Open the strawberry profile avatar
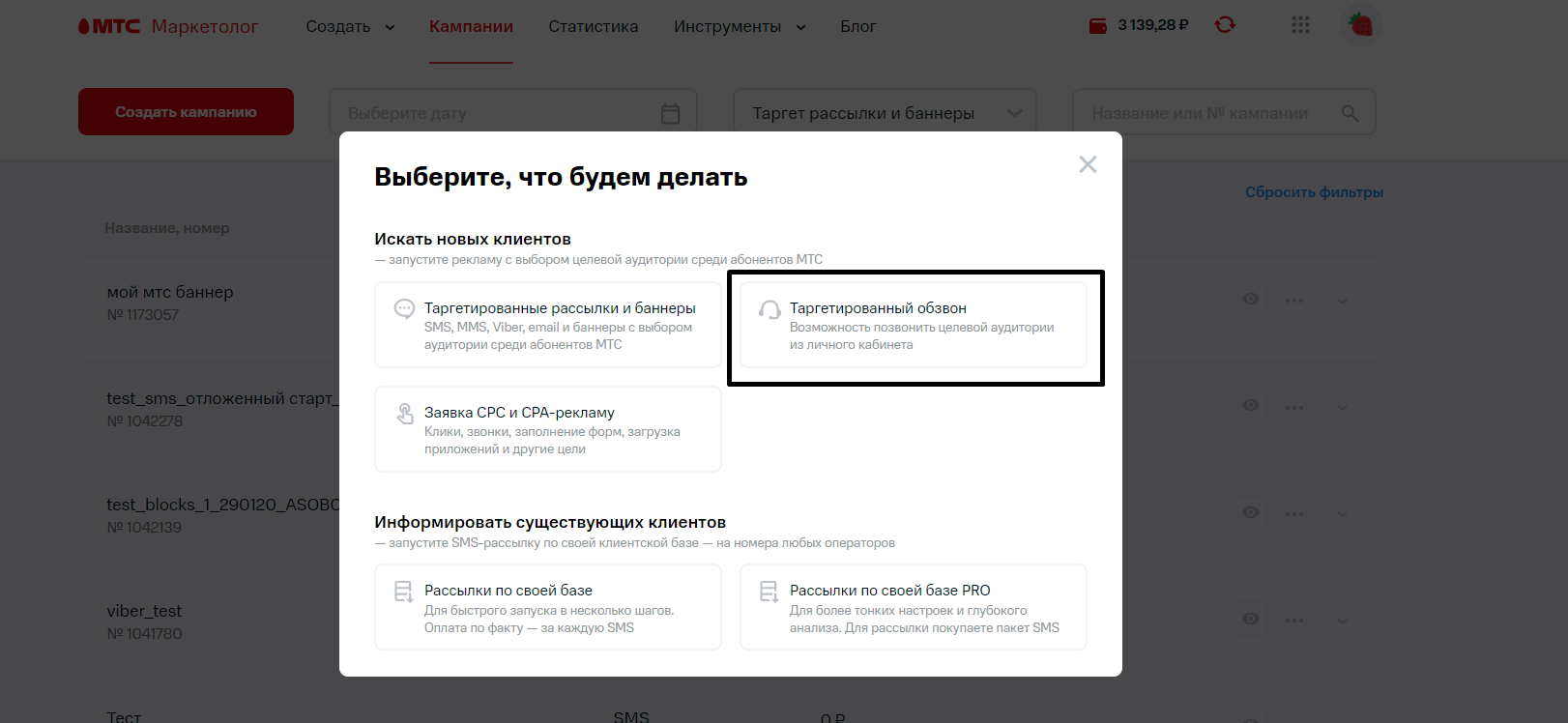This screenshot has height=723, width=1568. (1361, 25)
